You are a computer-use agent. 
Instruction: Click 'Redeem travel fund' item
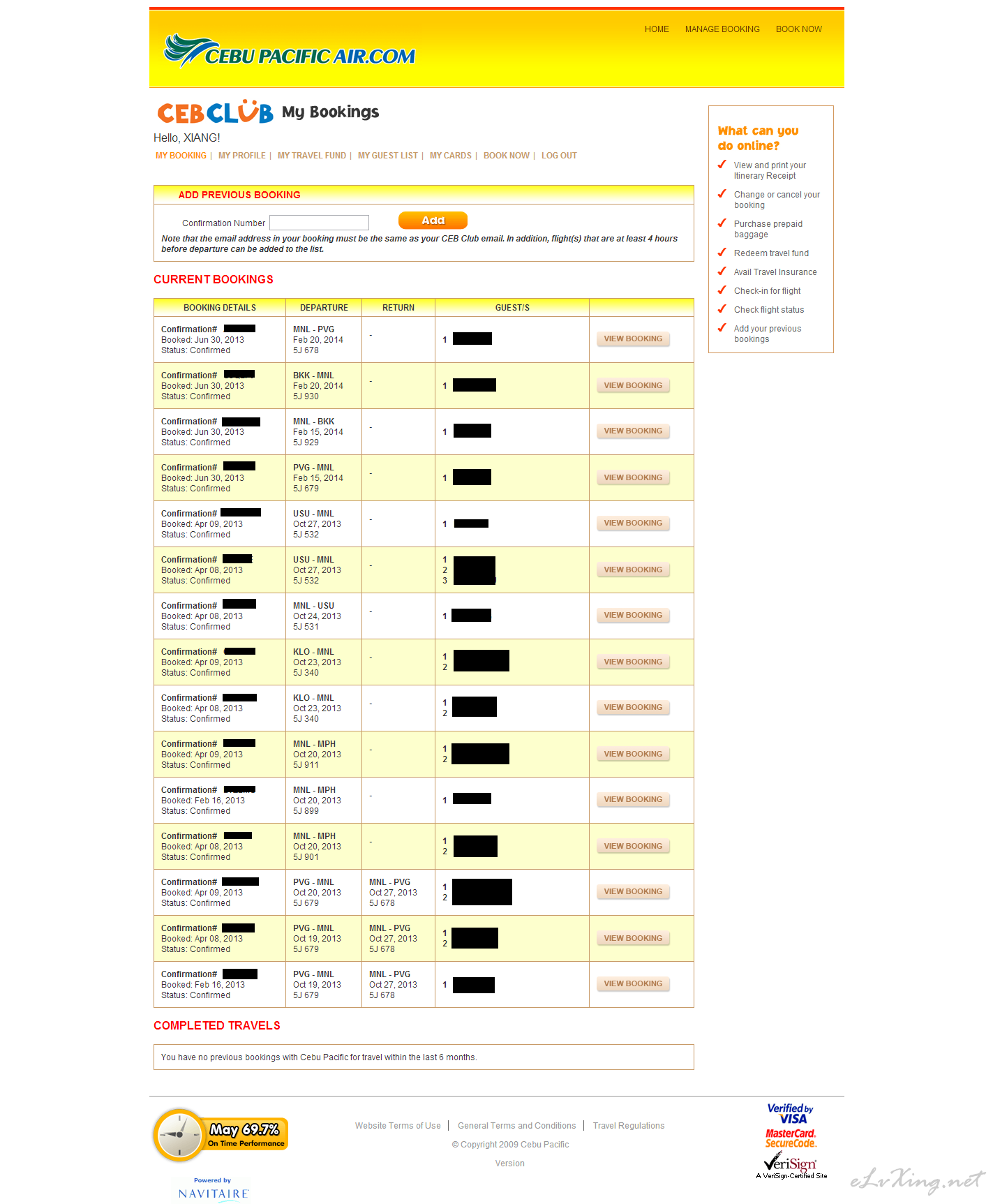[x=771, y=253]
